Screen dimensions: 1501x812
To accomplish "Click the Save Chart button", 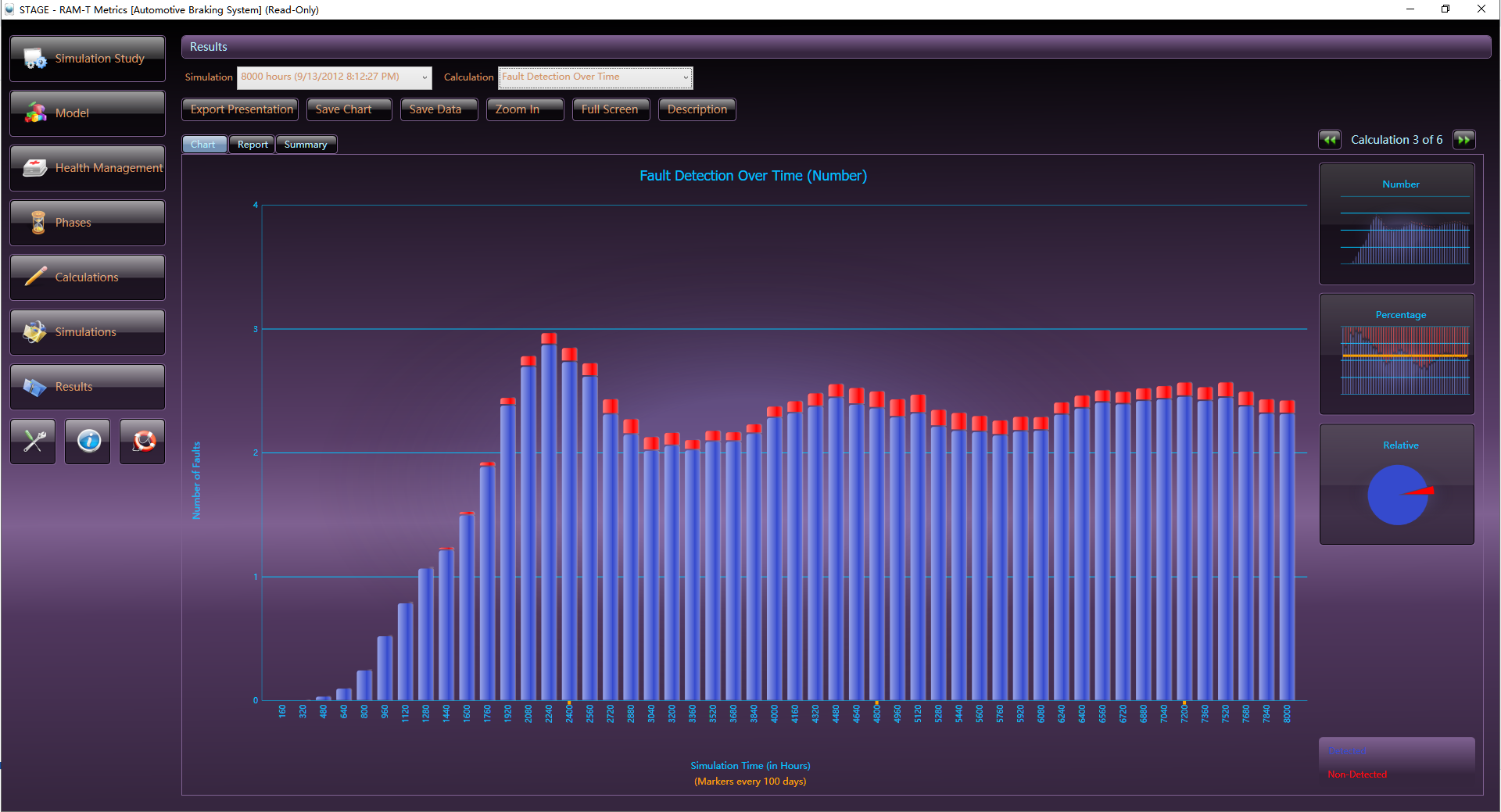I will tap(349, 109).
